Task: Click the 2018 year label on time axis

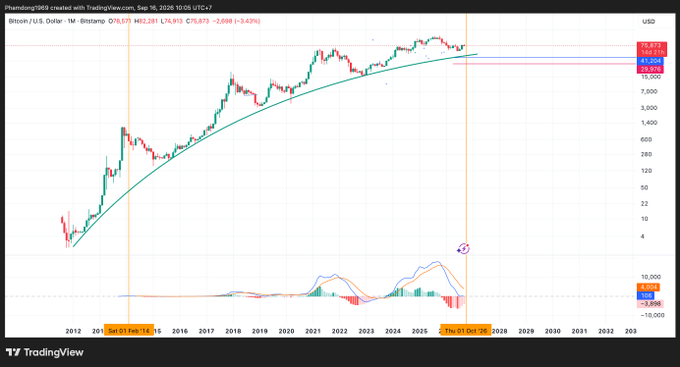Action: pyautogui.click(x=233, y=331)
